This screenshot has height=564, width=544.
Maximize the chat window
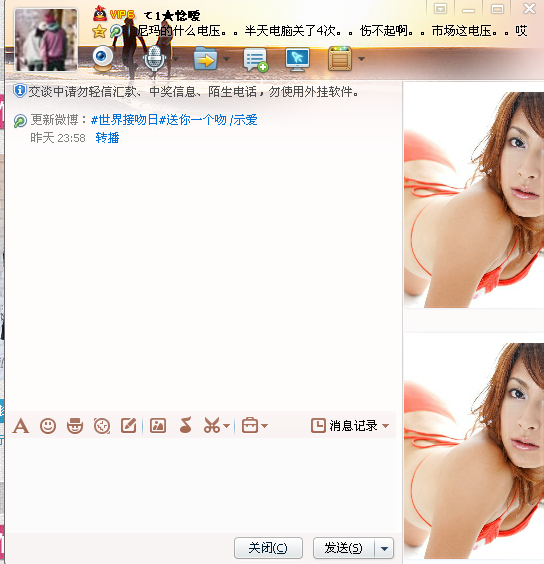click(x=497, y=8)
